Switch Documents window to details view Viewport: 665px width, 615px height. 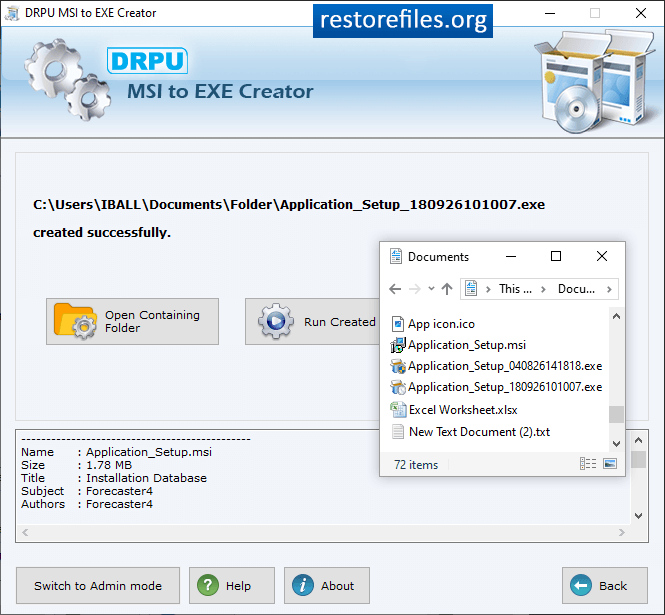pyautogui.click(x=588, y=464)
